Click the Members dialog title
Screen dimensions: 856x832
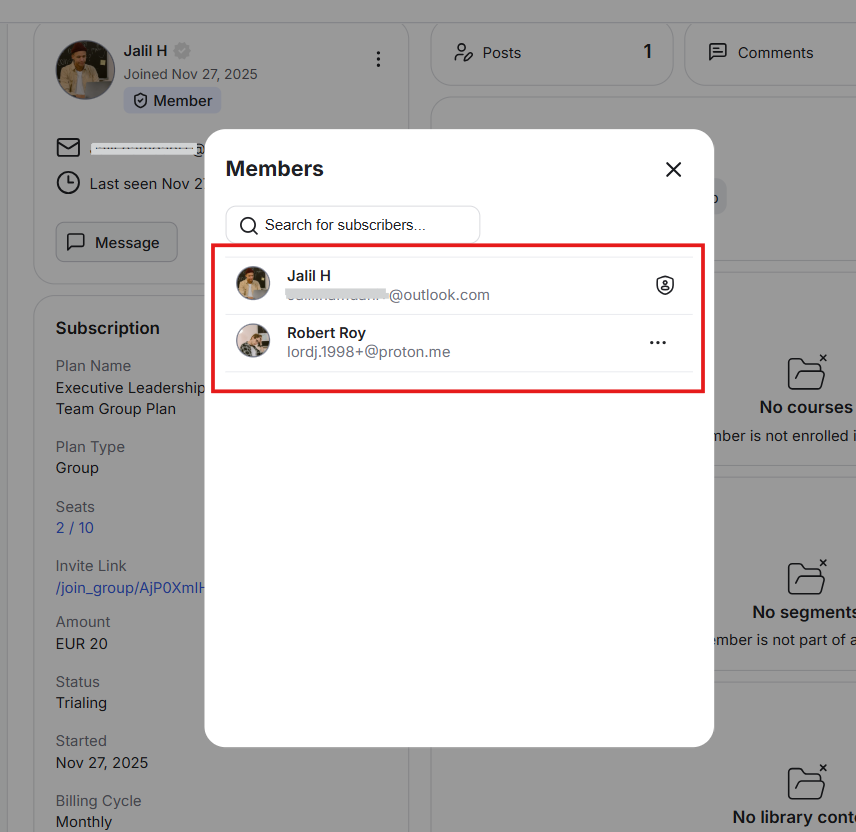point(275,169)
